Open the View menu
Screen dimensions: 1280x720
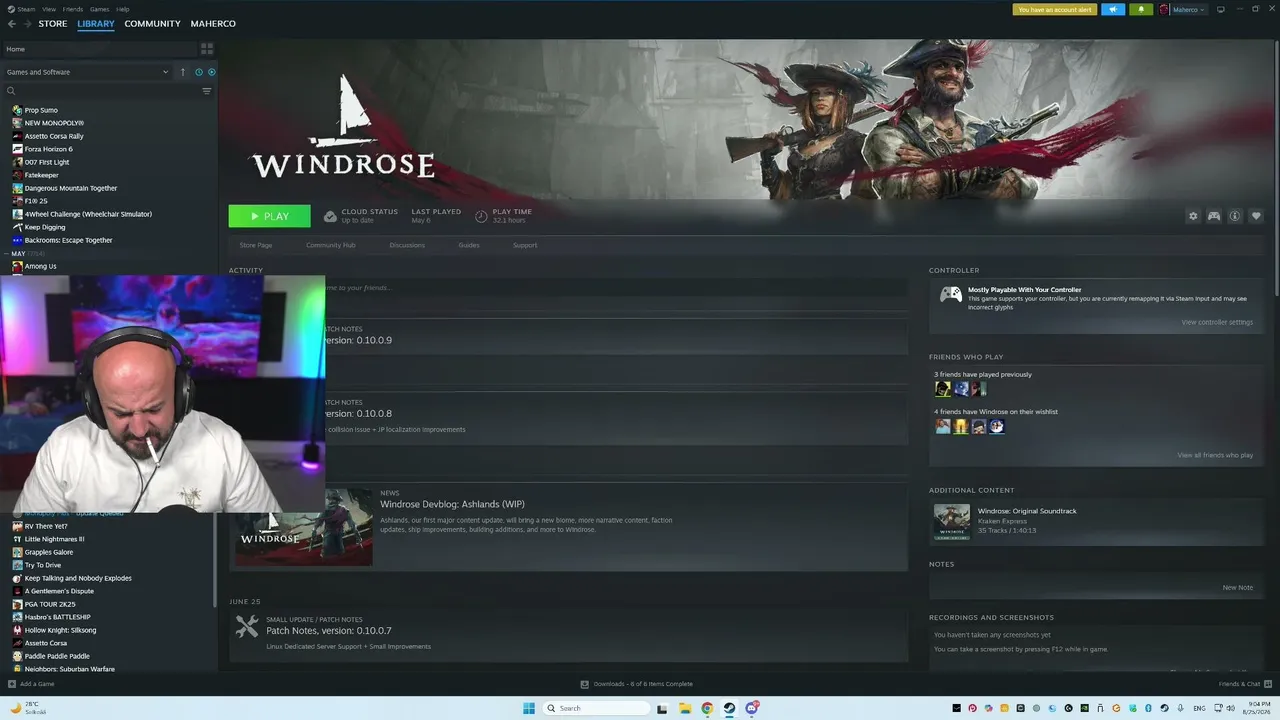pos(49,9)
